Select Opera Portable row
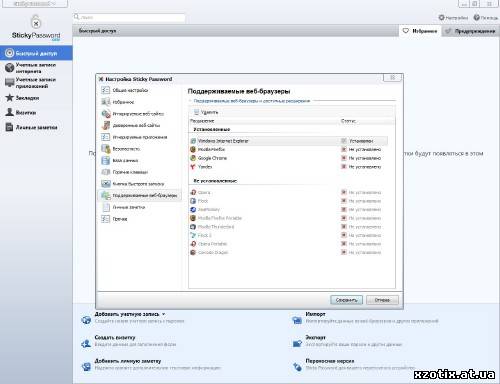The width and height of the screenshot is (500, 384). point(289,244)
